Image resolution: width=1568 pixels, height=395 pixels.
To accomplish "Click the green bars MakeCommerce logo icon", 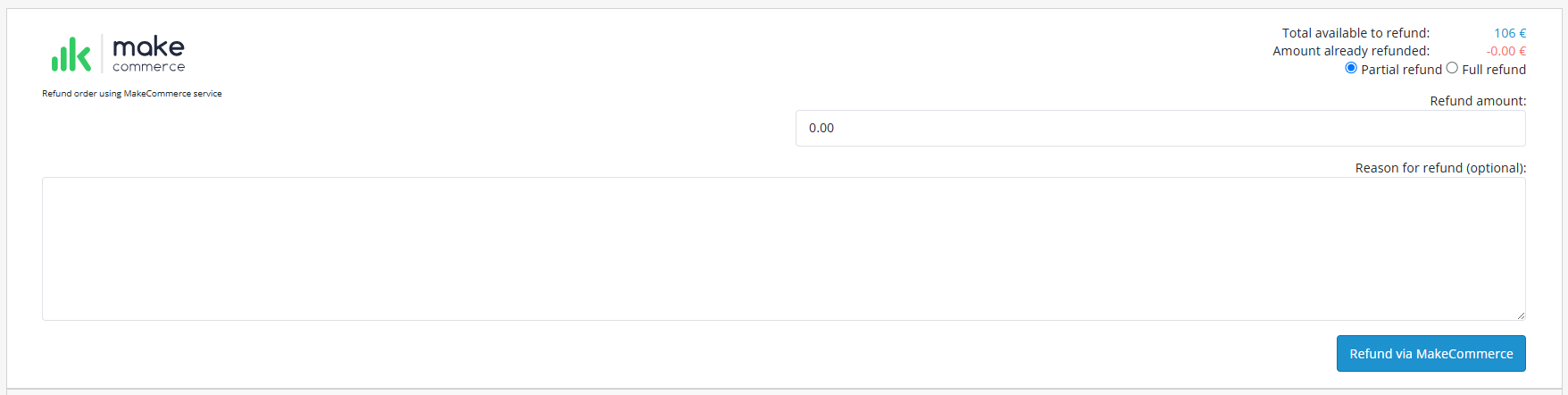I will coord(71,54).
